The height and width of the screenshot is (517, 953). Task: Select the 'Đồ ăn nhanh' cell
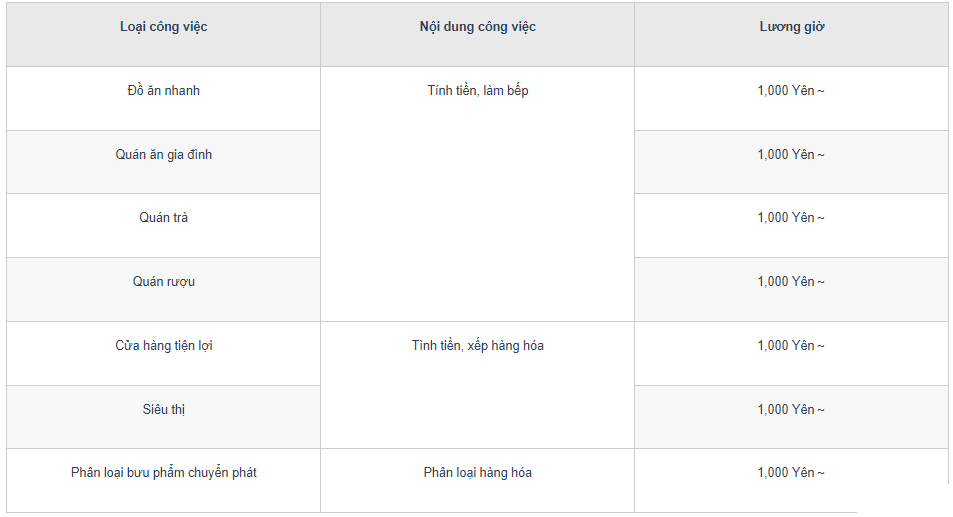click(x=163, y=98)
